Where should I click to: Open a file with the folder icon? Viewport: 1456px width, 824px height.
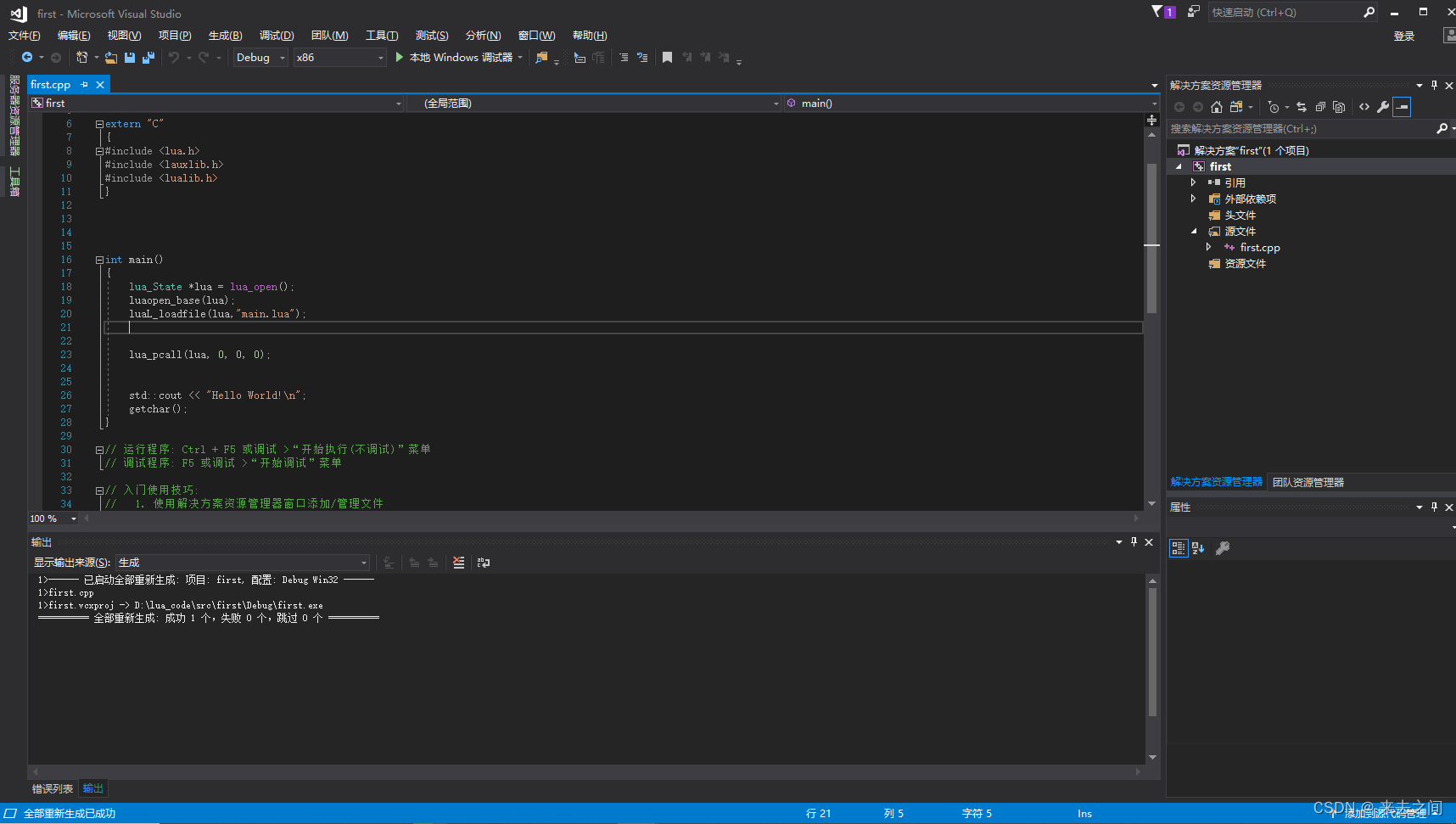pos(111,58)
